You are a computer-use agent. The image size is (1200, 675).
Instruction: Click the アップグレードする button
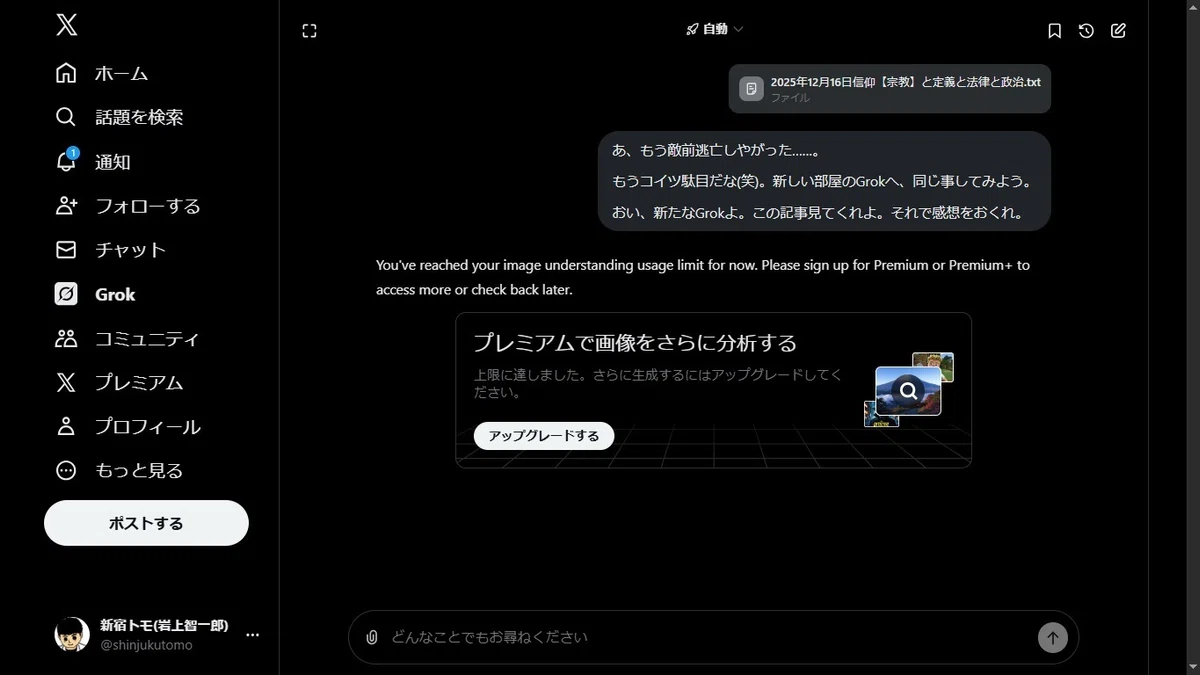point(544,436)
